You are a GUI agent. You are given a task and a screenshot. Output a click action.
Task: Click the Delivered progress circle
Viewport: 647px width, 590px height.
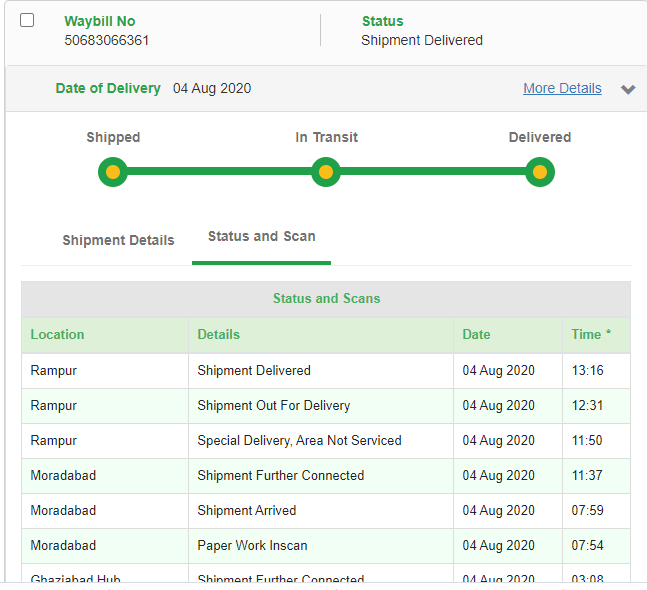540,173
